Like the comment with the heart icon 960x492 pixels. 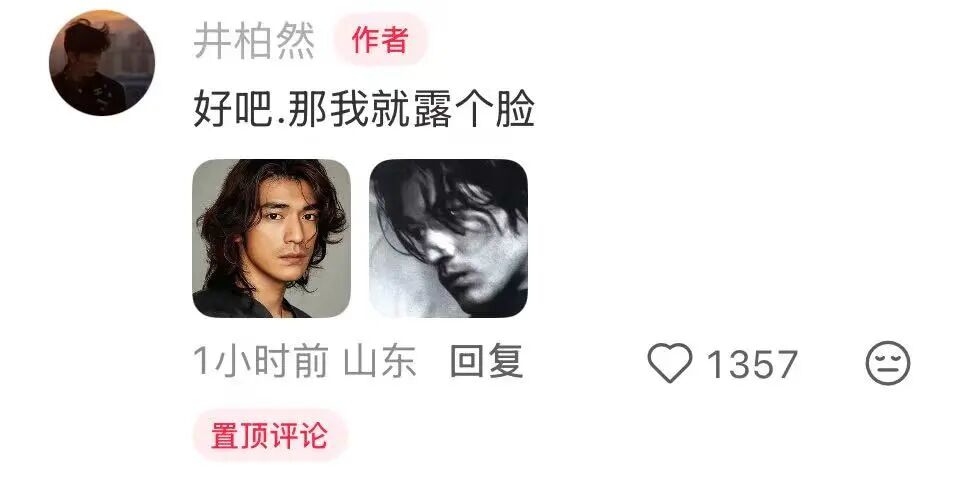point(670,363)
